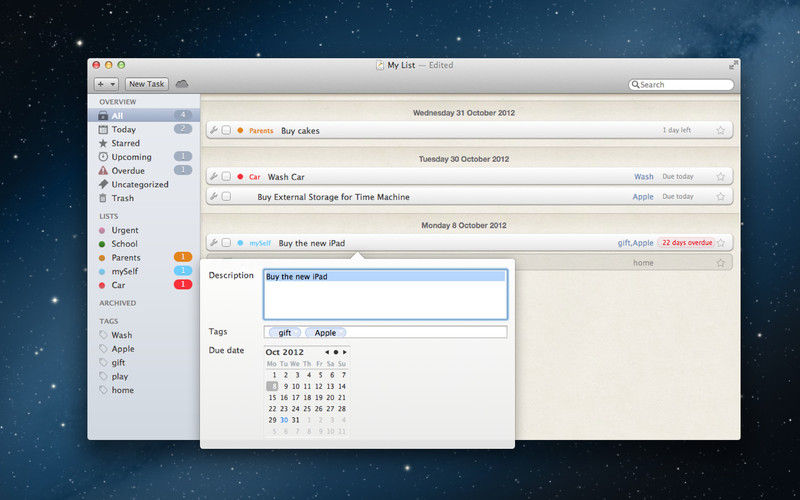800x500 pixels.
Task: Click the 22 days overdue badge
Action: [687, 243]
